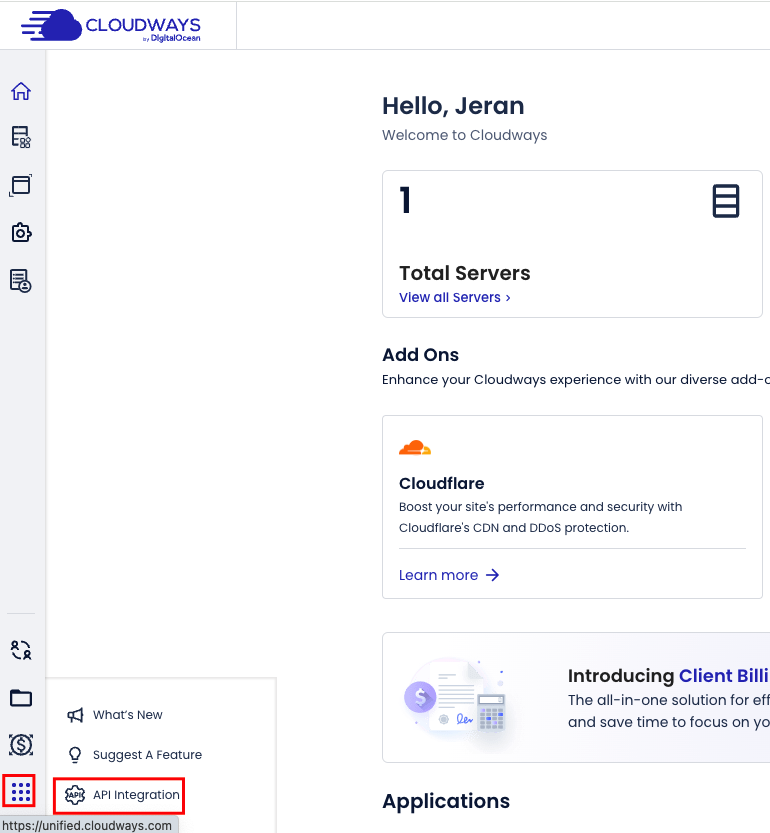
Task: Click the Cloudflare card title
Action: point(442,483)
